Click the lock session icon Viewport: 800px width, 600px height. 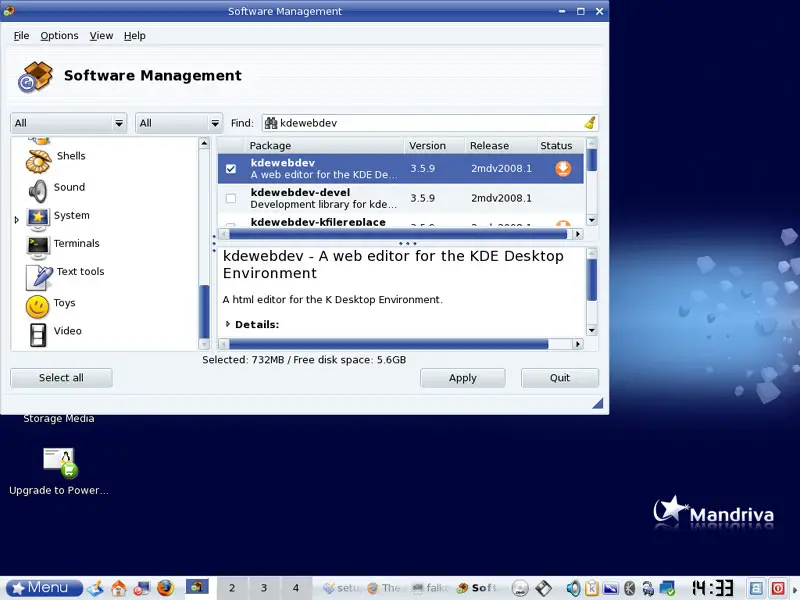click(x=756, y=588)
